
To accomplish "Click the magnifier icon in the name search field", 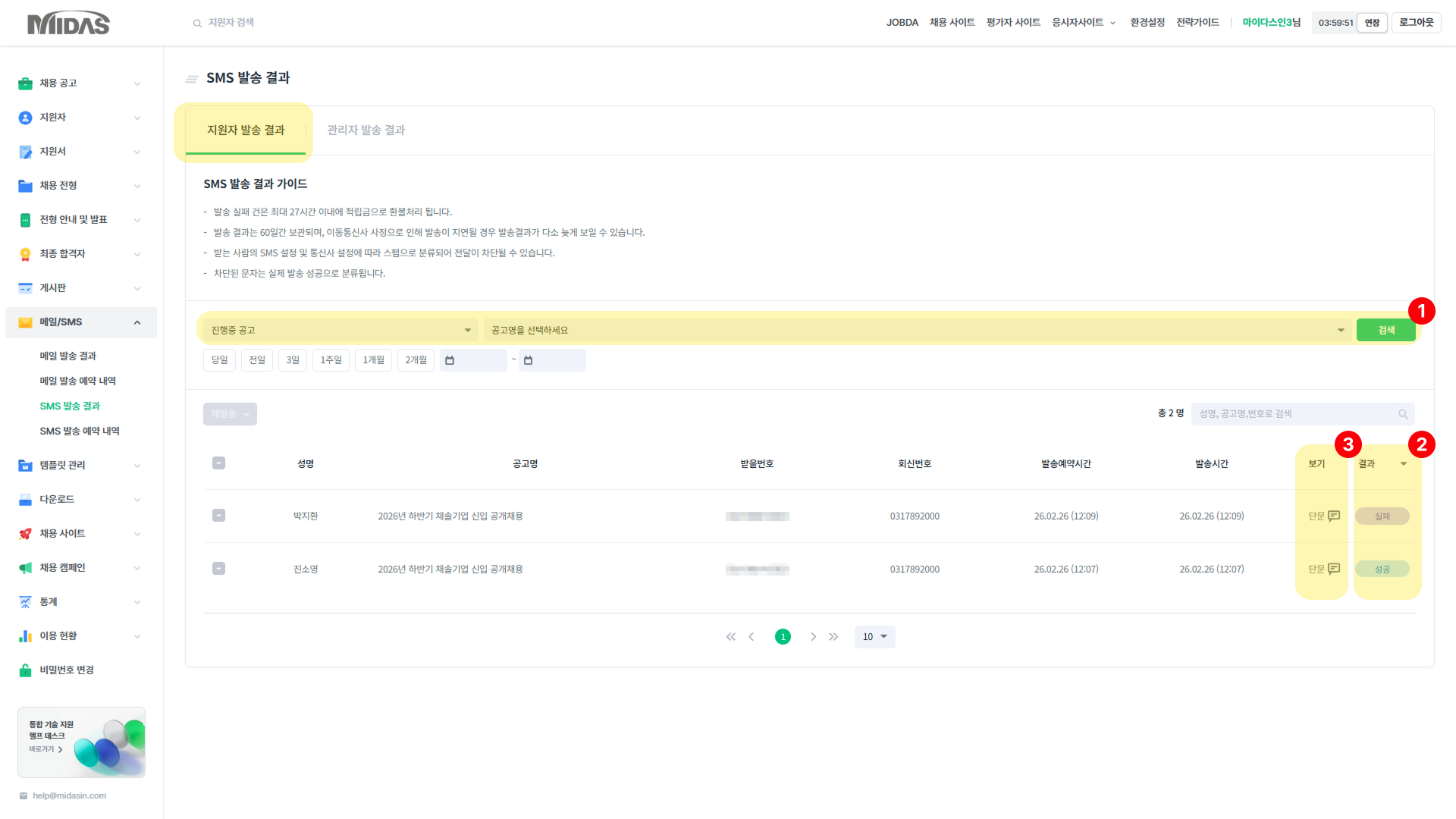I will [x=1403, y=414].
